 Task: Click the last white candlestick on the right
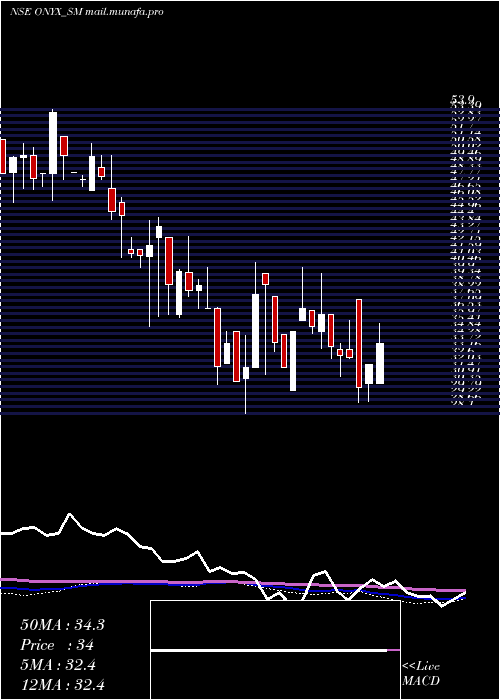pyautogui.click(x=380, y=363)
